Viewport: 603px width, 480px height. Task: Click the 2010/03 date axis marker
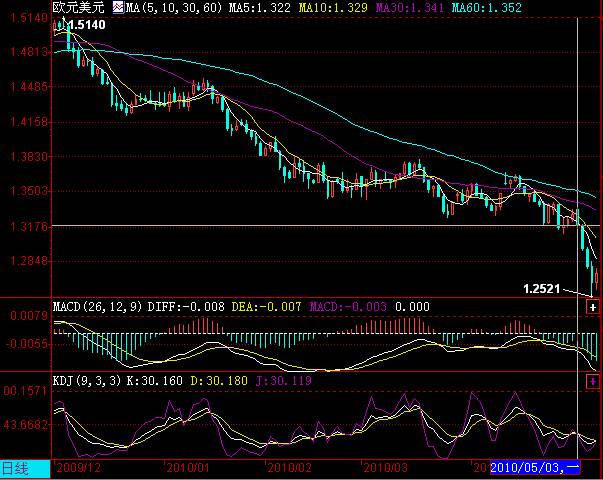(x=385, y=468)
